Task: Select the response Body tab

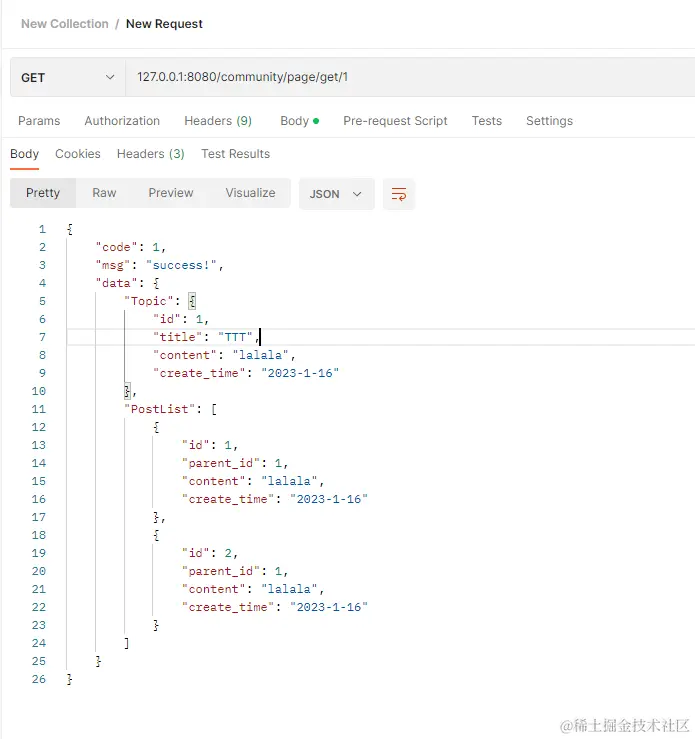Action: click(x=25, y=154)
